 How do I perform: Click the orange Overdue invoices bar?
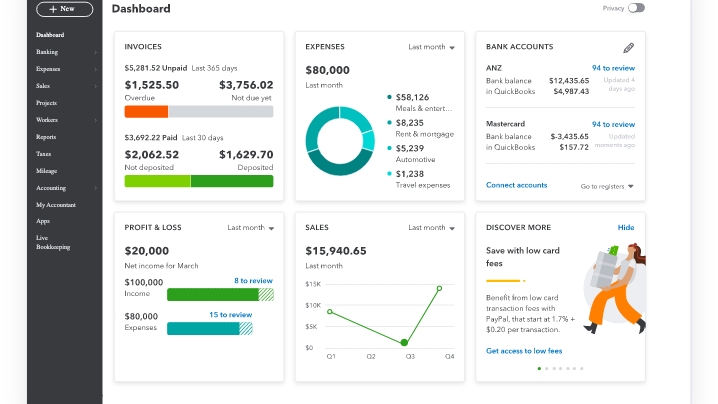click(x=146, y=112)
